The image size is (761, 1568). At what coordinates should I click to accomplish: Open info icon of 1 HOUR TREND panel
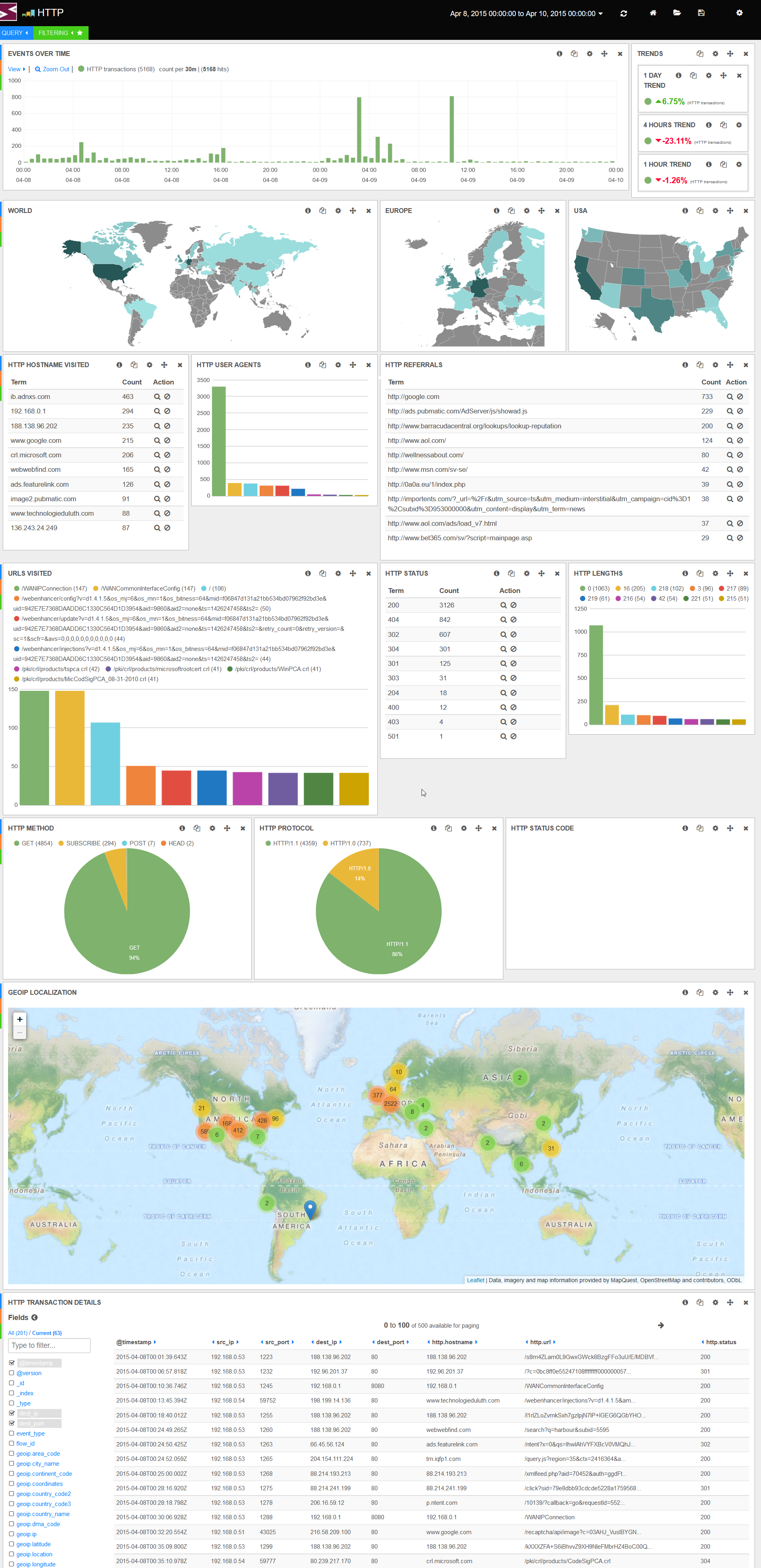tap(708, 164)
